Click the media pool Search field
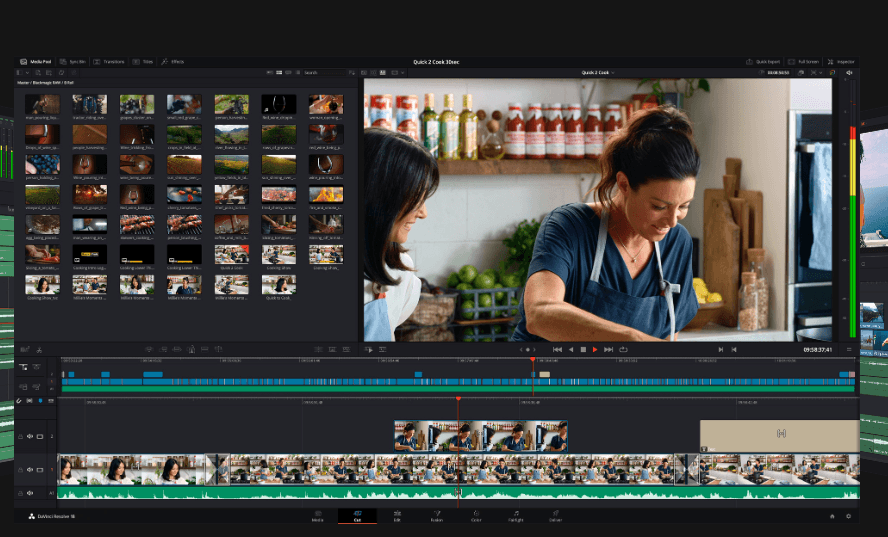 (x=324, y=73)
